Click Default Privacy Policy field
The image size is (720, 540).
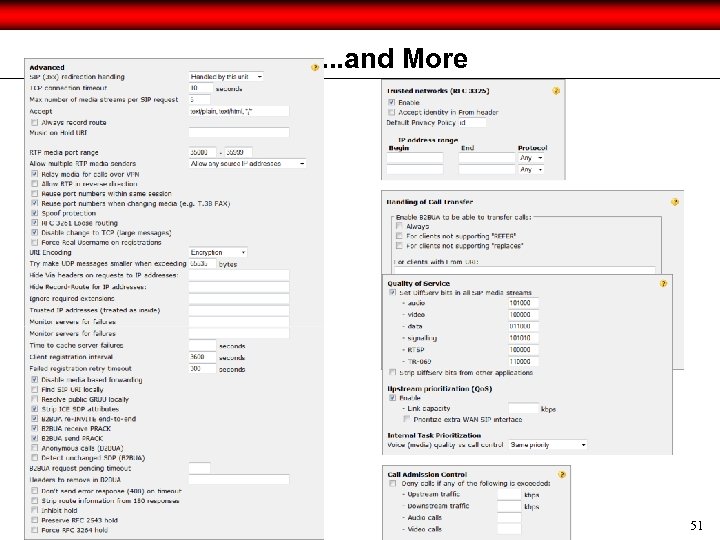472,123
